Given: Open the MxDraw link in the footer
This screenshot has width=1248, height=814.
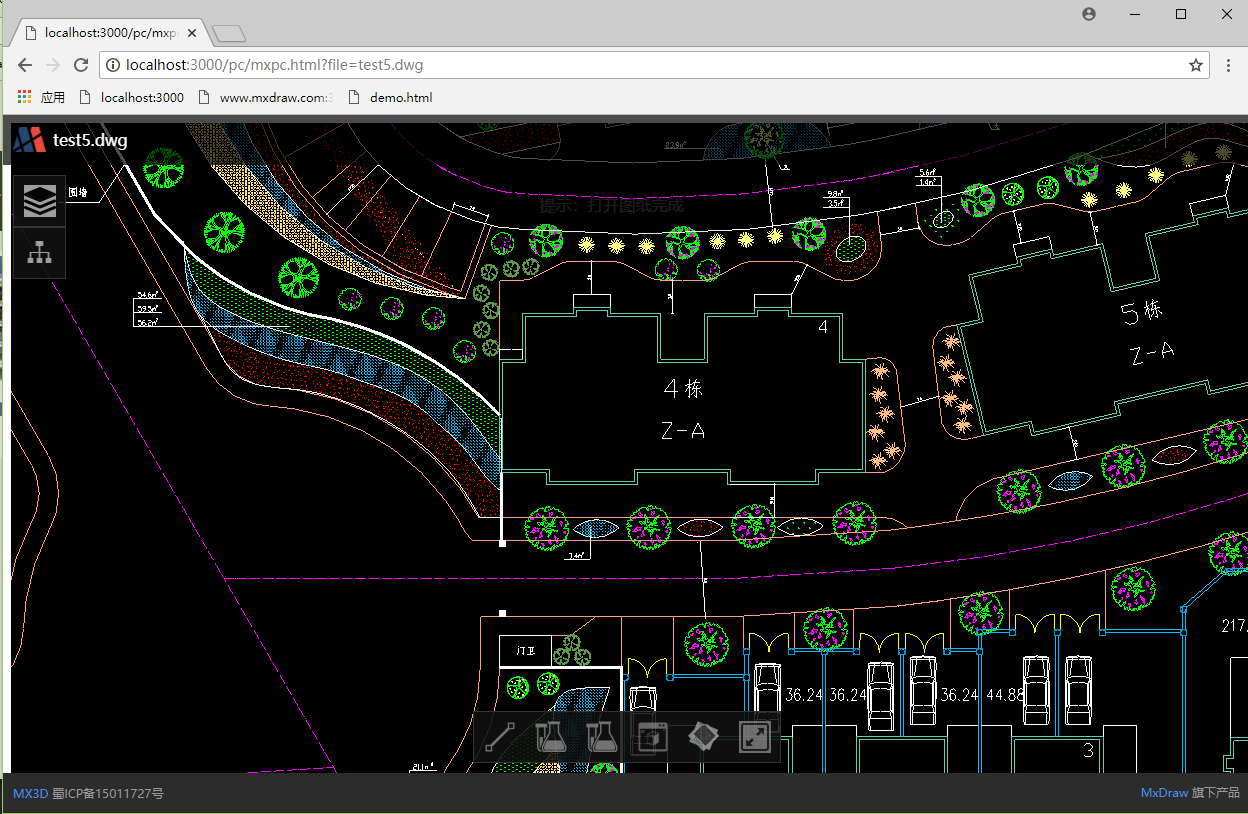Looking at the screenshot, I should 1164,794.
